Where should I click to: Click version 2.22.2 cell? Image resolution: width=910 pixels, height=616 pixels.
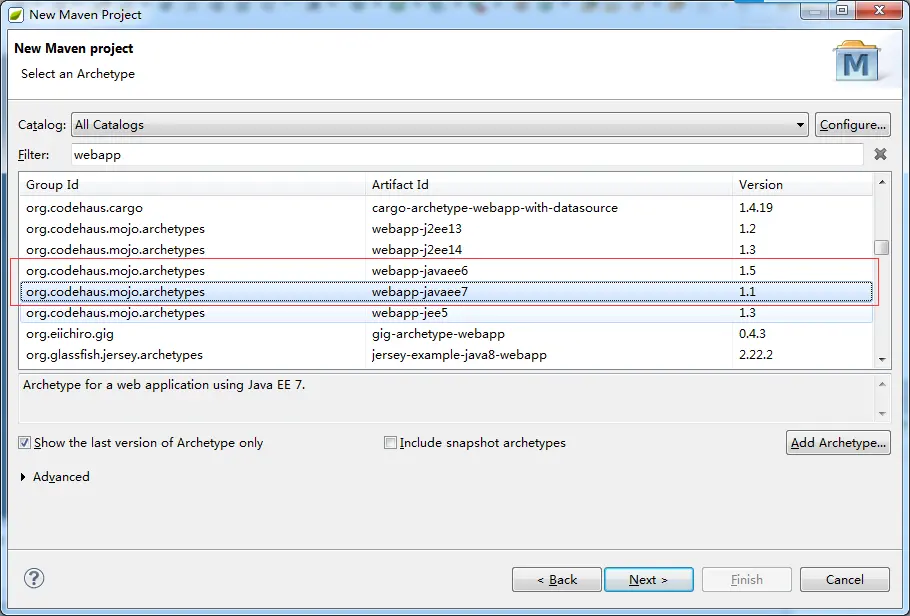(x=756, y=355)
